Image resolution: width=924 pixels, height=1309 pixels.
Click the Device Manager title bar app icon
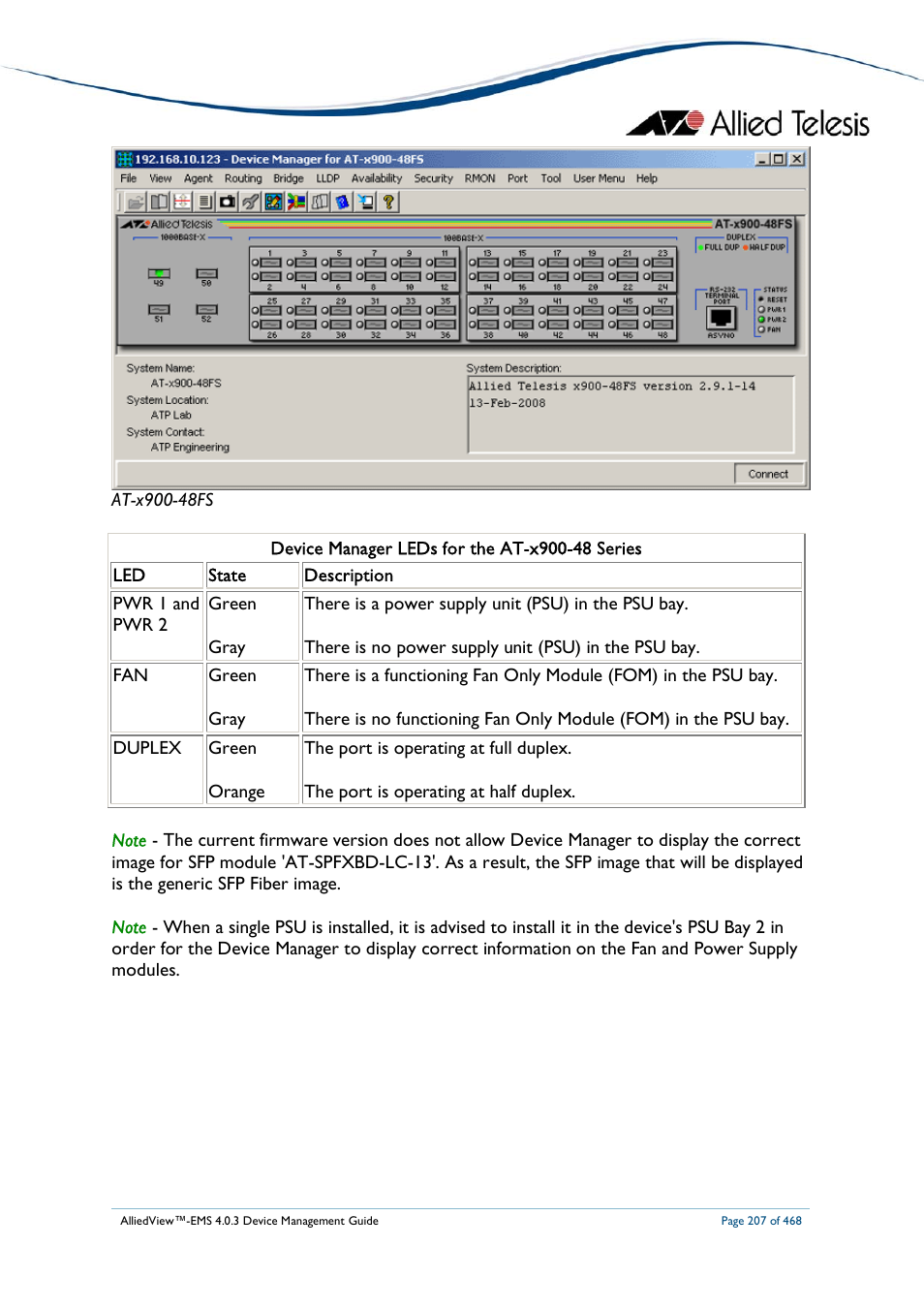(x=124, y=159)
